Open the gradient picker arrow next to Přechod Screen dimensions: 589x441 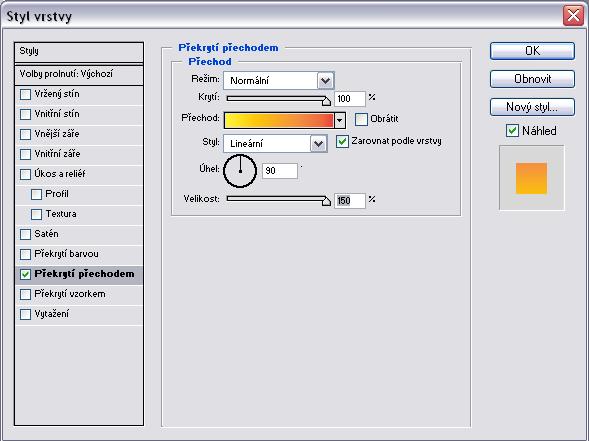[340, 121]
